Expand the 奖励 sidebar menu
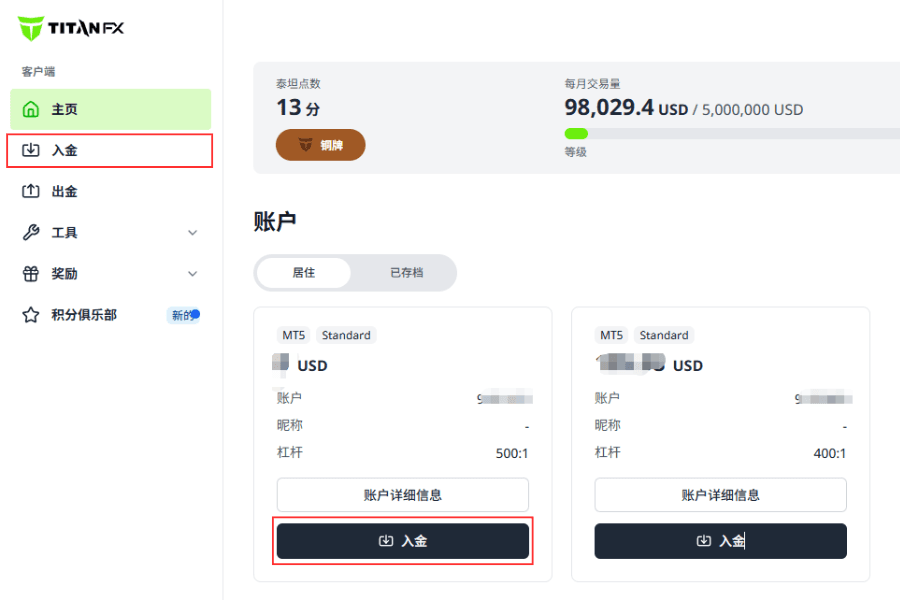Image resolution: width=900 pixels, height=600 pixels. pos(192,273)
